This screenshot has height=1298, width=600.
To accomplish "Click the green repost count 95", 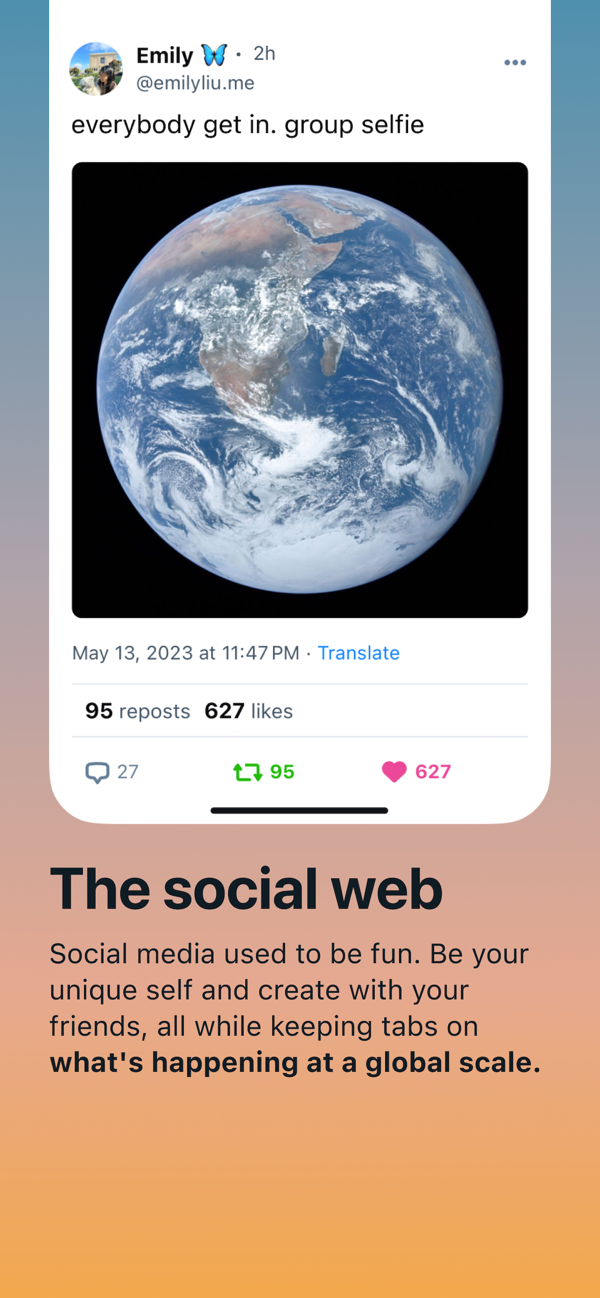I will point(282,772).
